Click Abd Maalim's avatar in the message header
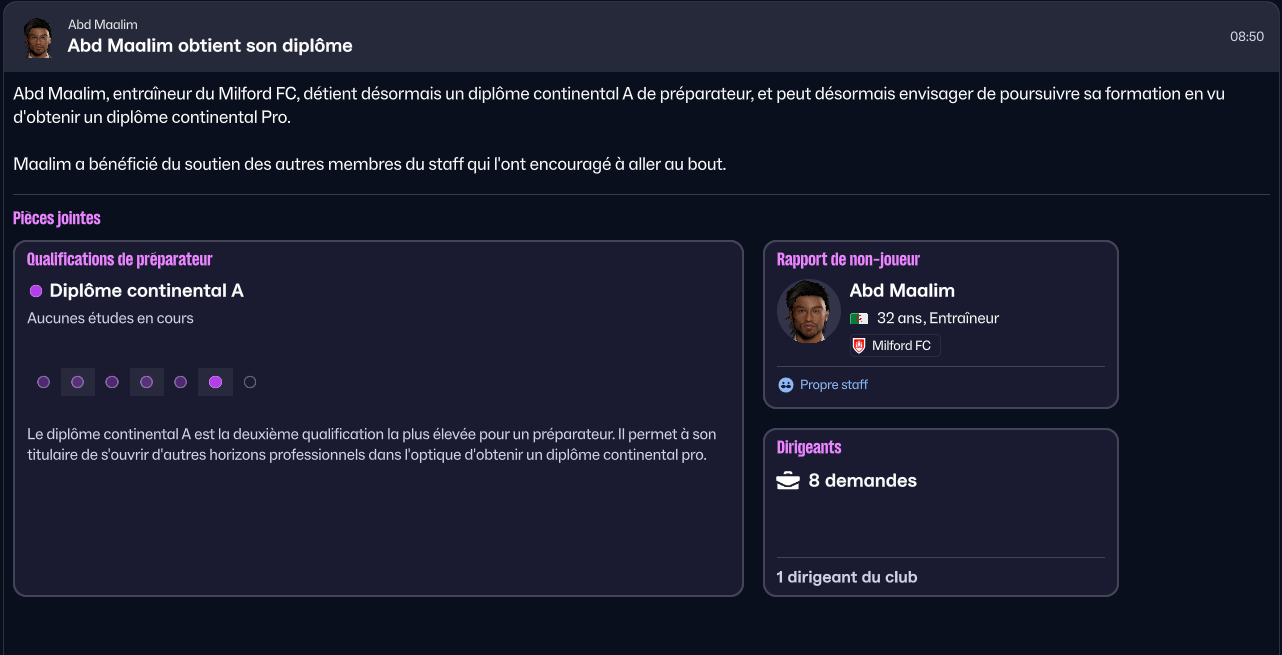Screen dimensions: 1282x655 pos(37,37)
